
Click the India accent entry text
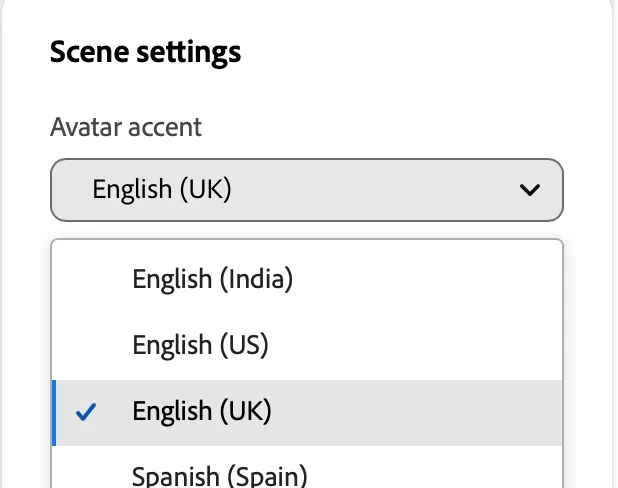point(212,279)
